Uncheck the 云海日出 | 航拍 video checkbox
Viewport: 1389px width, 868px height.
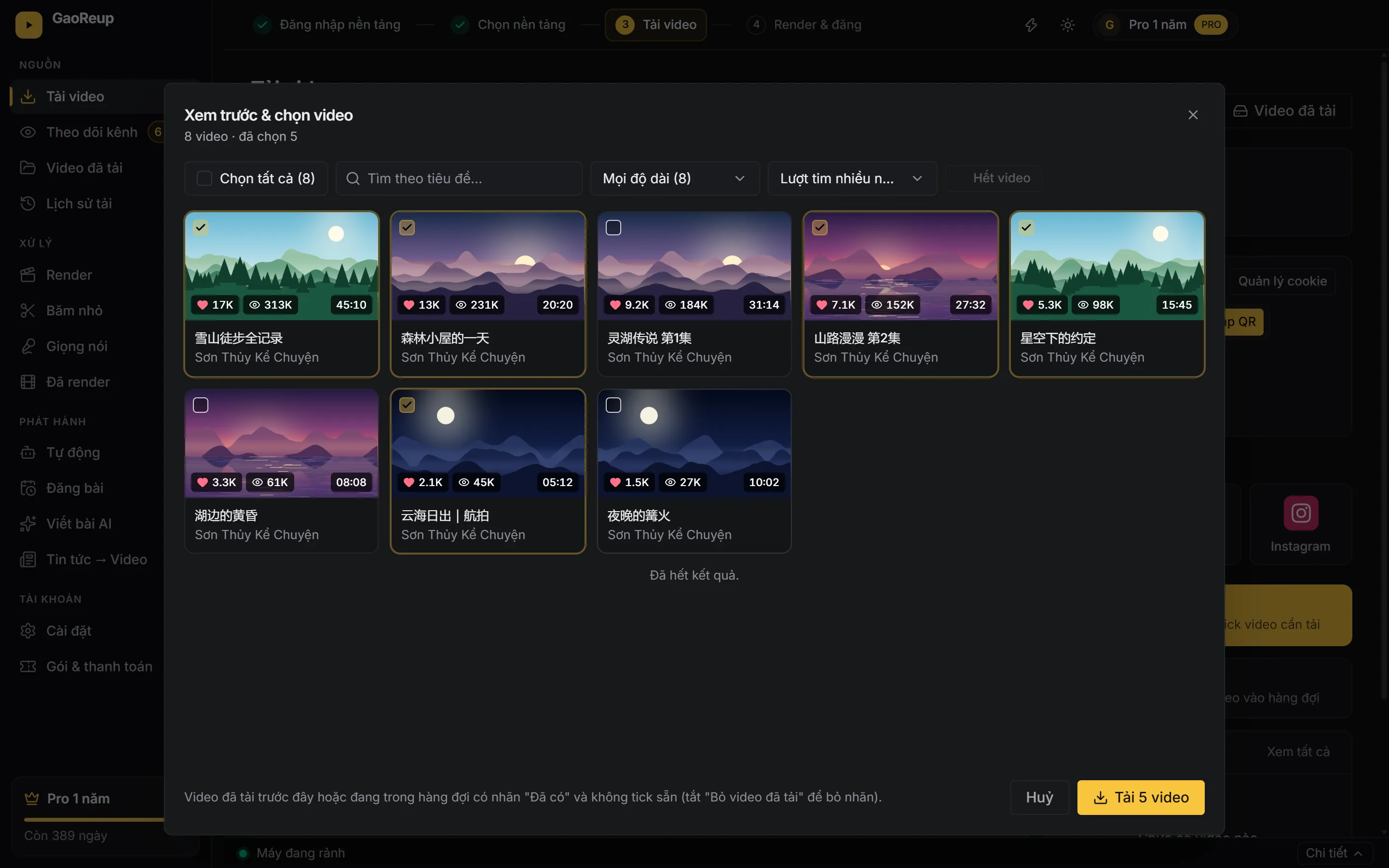click(407, 405)
